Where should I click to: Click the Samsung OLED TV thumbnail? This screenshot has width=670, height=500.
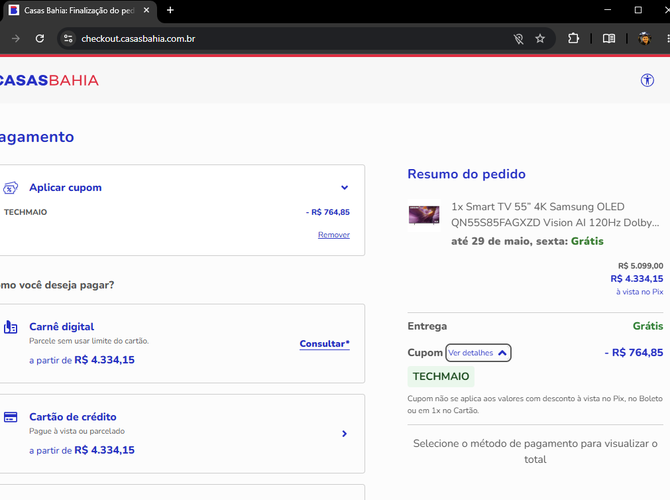pos(423,215)
